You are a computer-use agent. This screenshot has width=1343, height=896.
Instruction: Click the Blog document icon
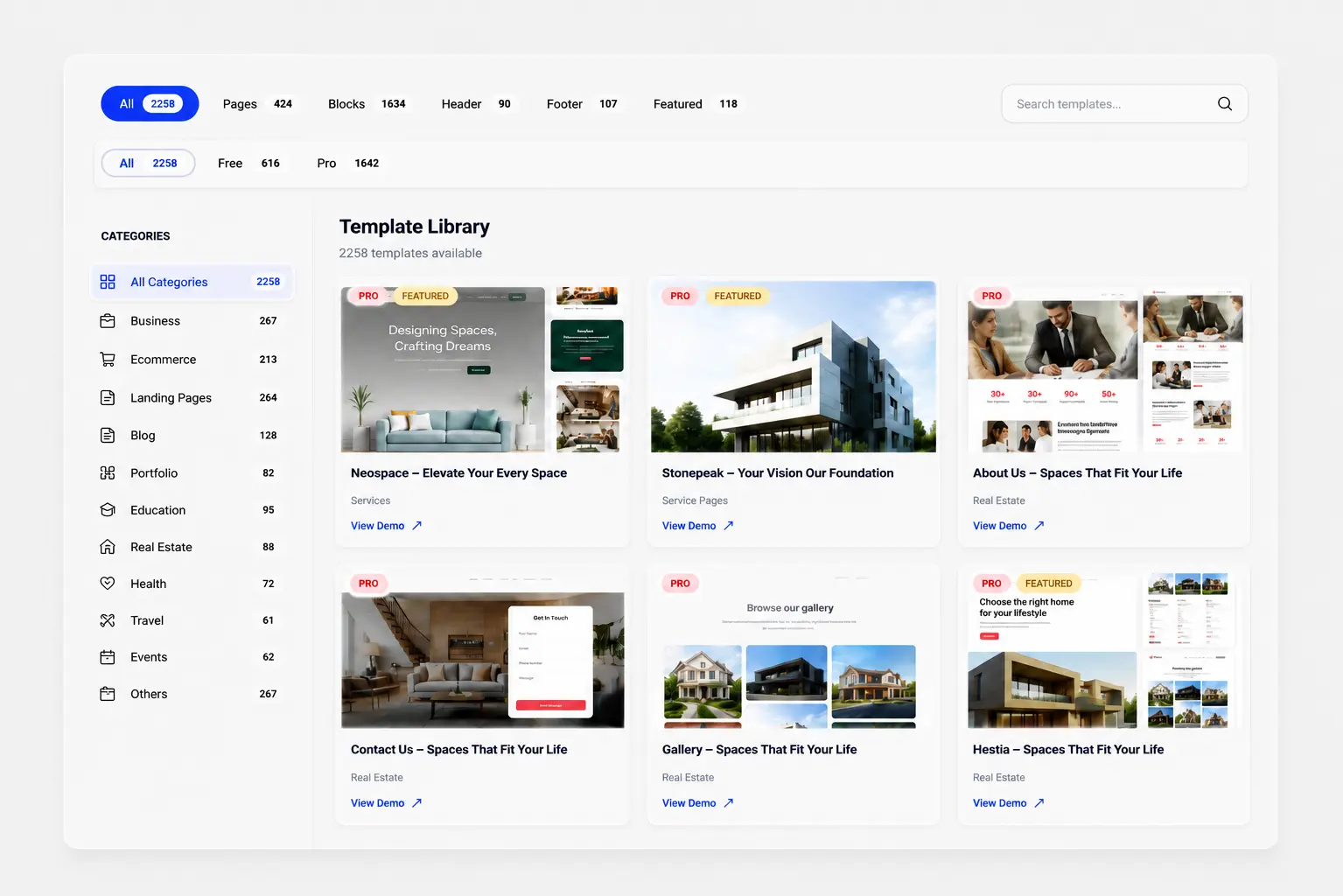(x=108, y=436)
